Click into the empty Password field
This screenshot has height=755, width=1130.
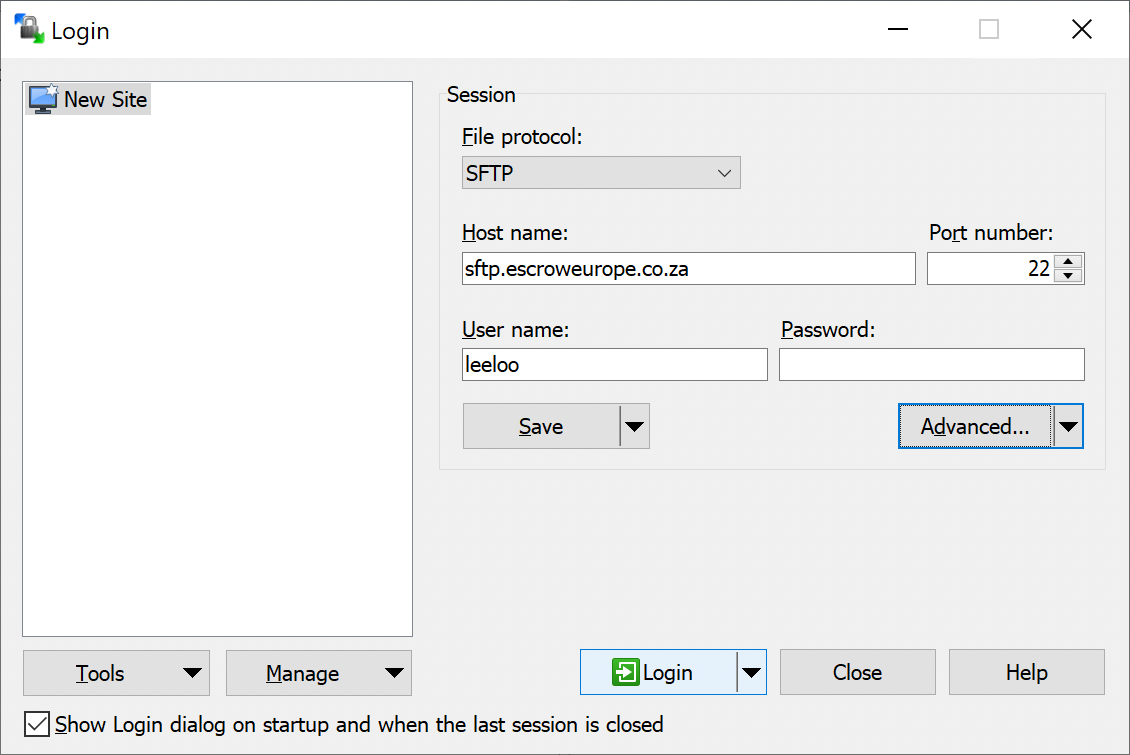[x=932, y=365]
